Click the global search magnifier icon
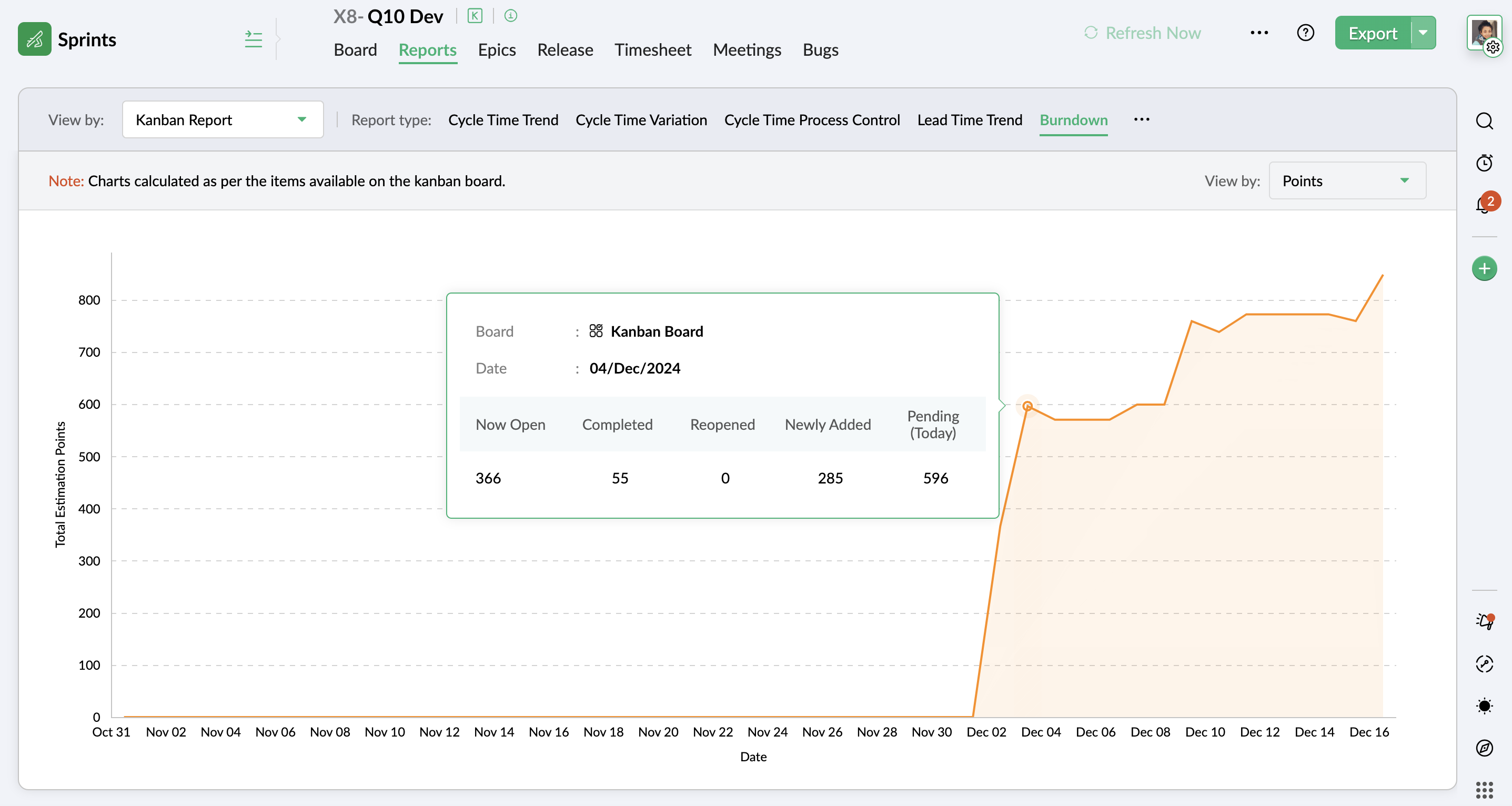 coord(1484,121)
